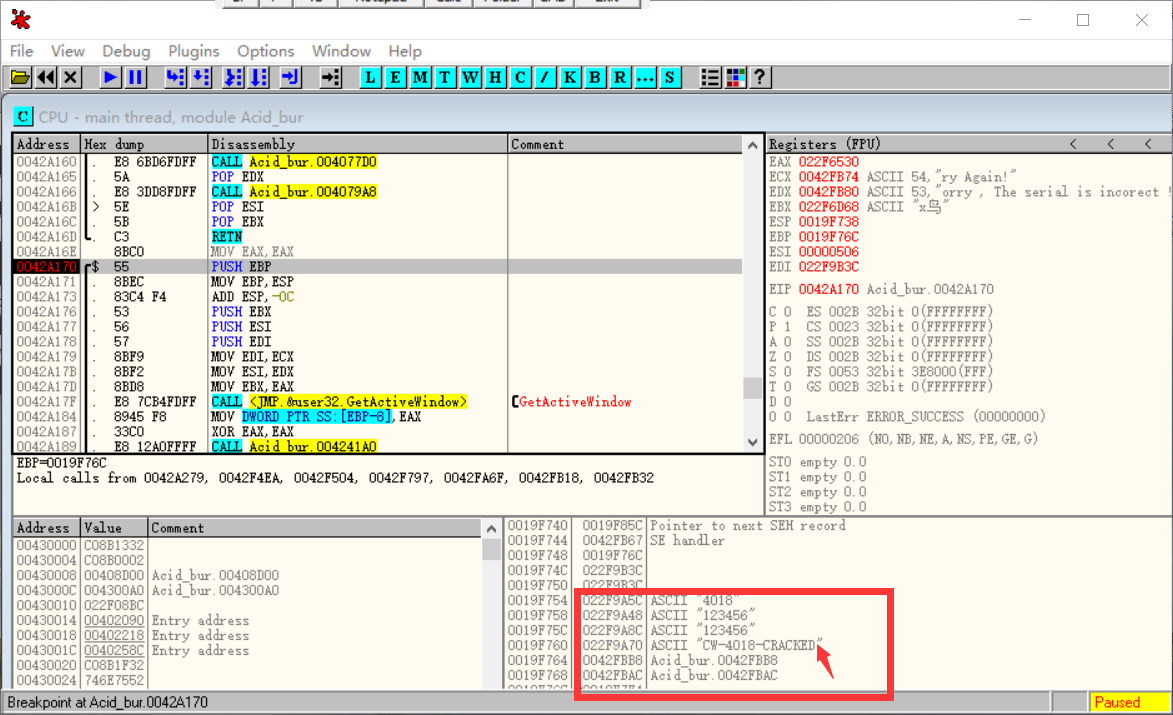Image resolution: width=1173 pixels, height=715 pixels.
Task: Show Threads window with T button
Action: click(445, 77)
